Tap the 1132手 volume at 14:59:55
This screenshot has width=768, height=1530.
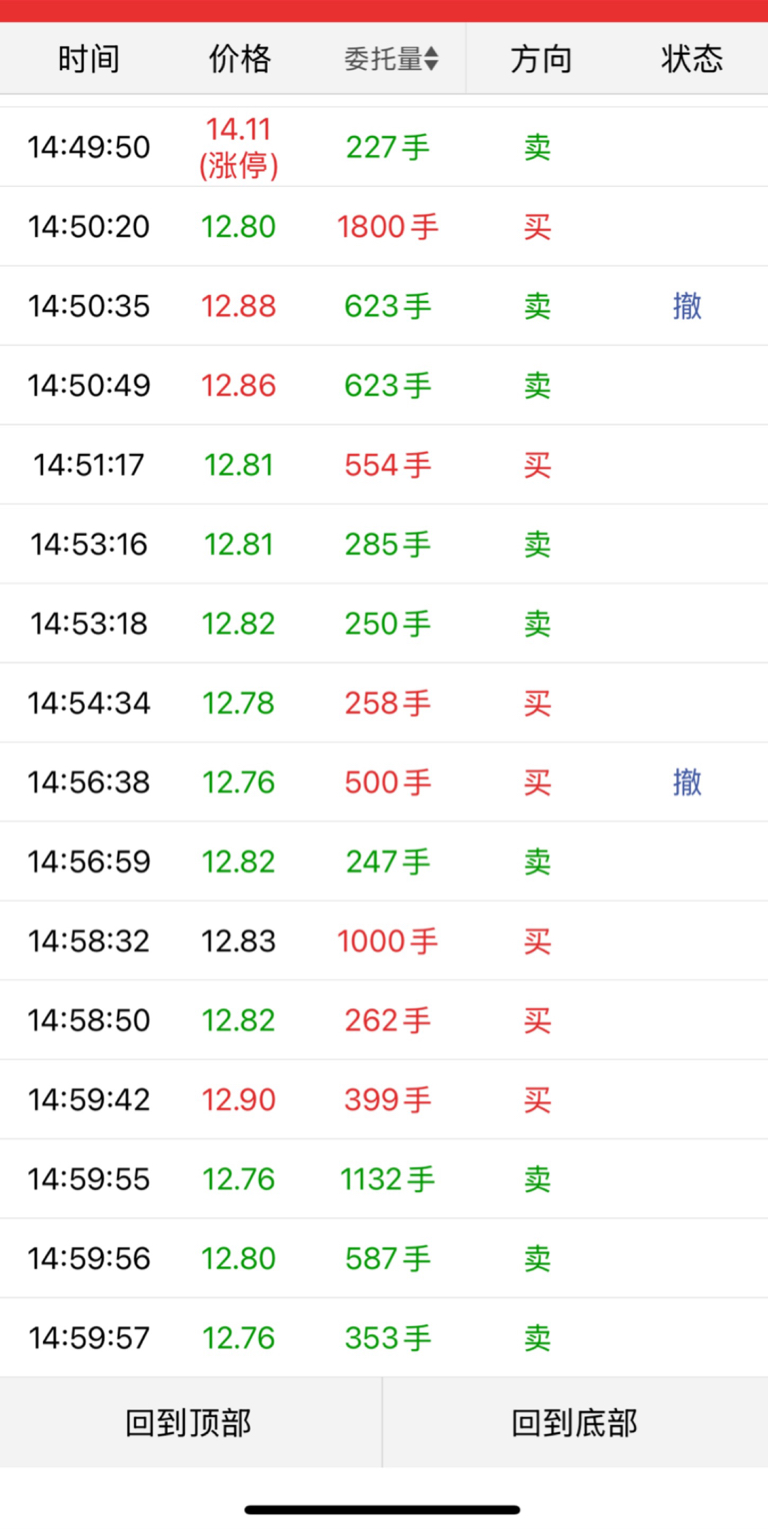click(388, 1179)
